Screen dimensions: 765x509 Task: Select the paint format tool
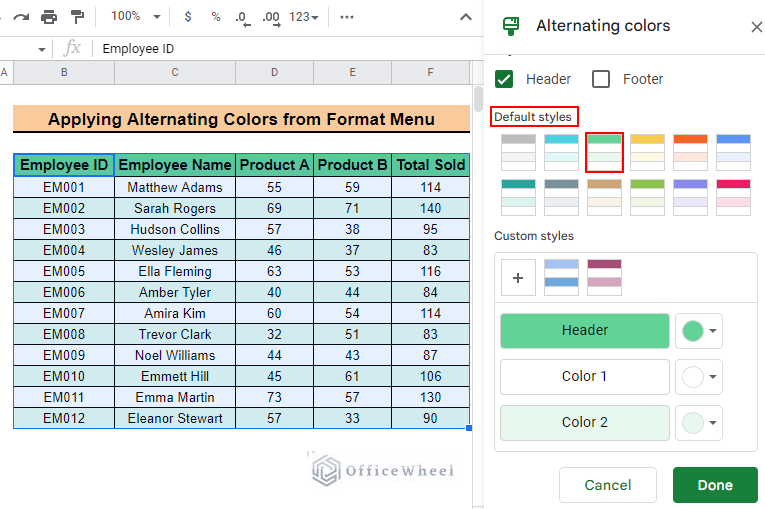pyautogui.click(x=77, y=17)
